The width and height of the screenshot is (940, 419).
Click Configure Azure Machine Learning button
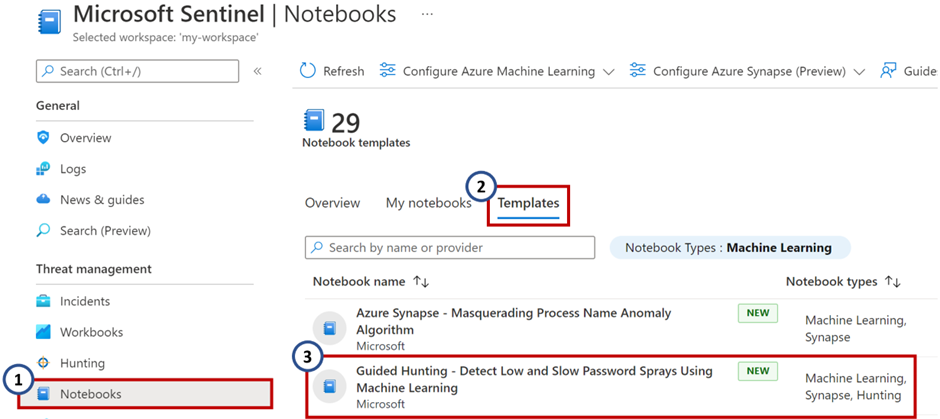497,71
